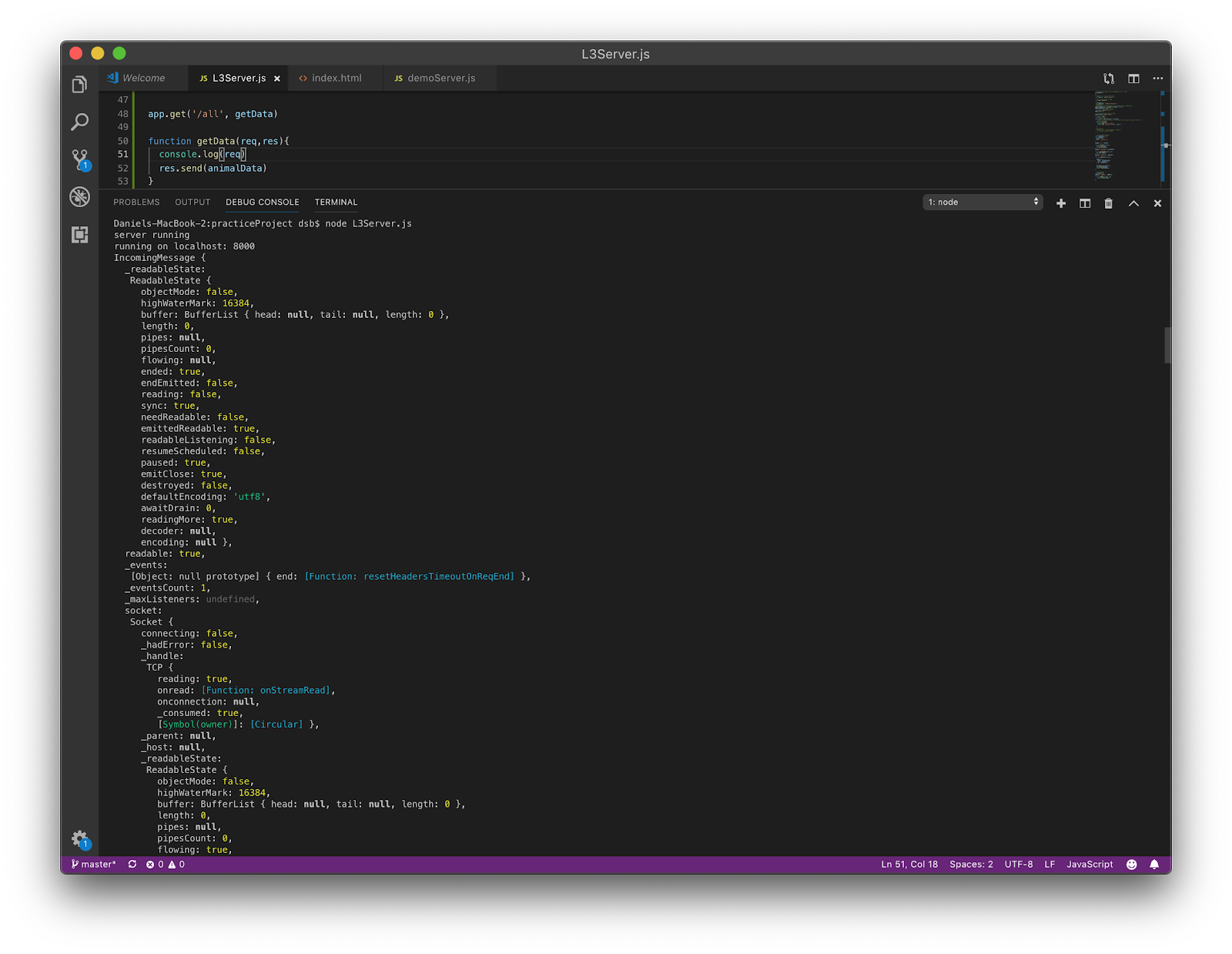Open Source Control view with badge

79,159
